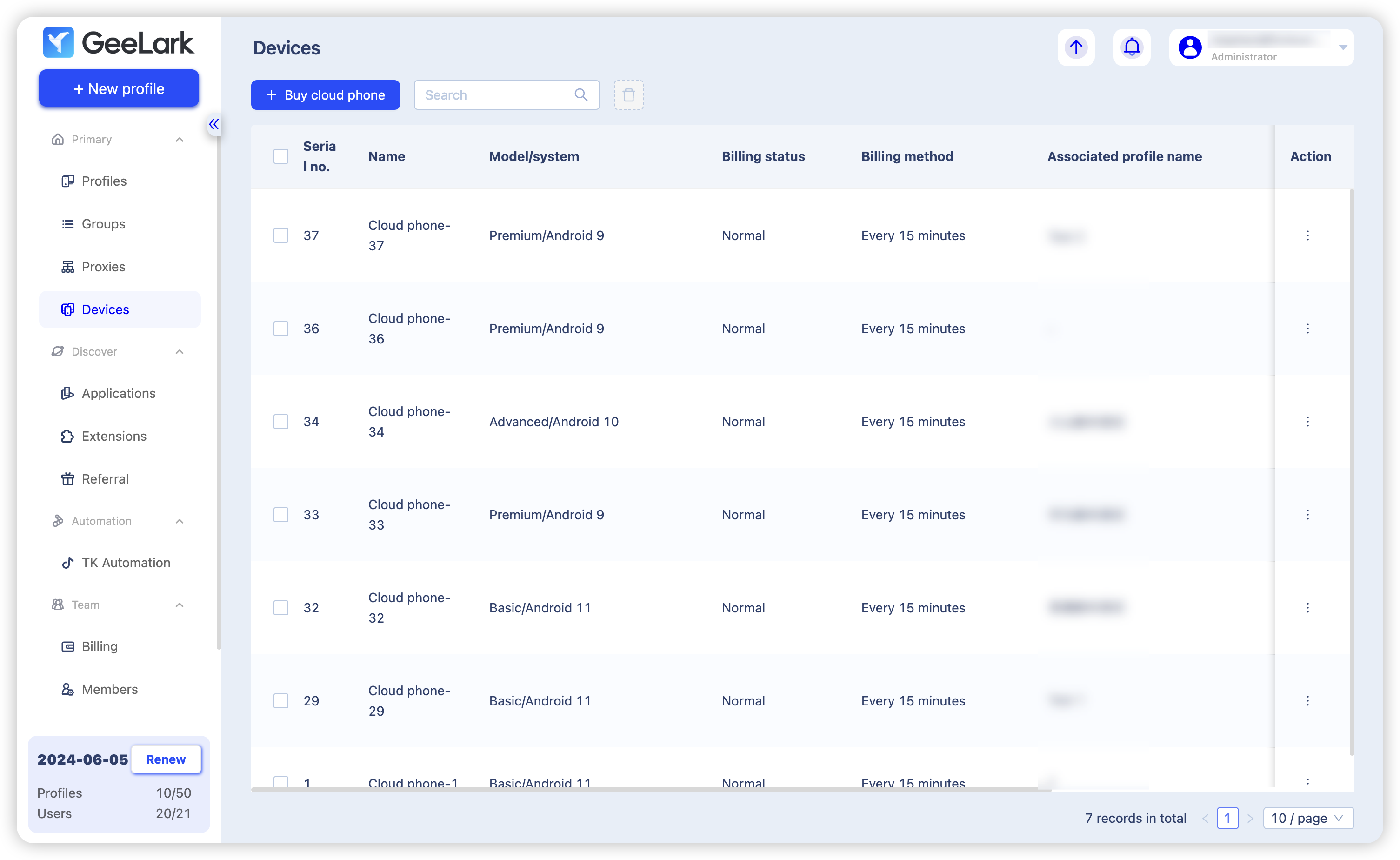Click the Members people icon
This screenshot has width=1400, height=860.
click(x=67, y=689)
